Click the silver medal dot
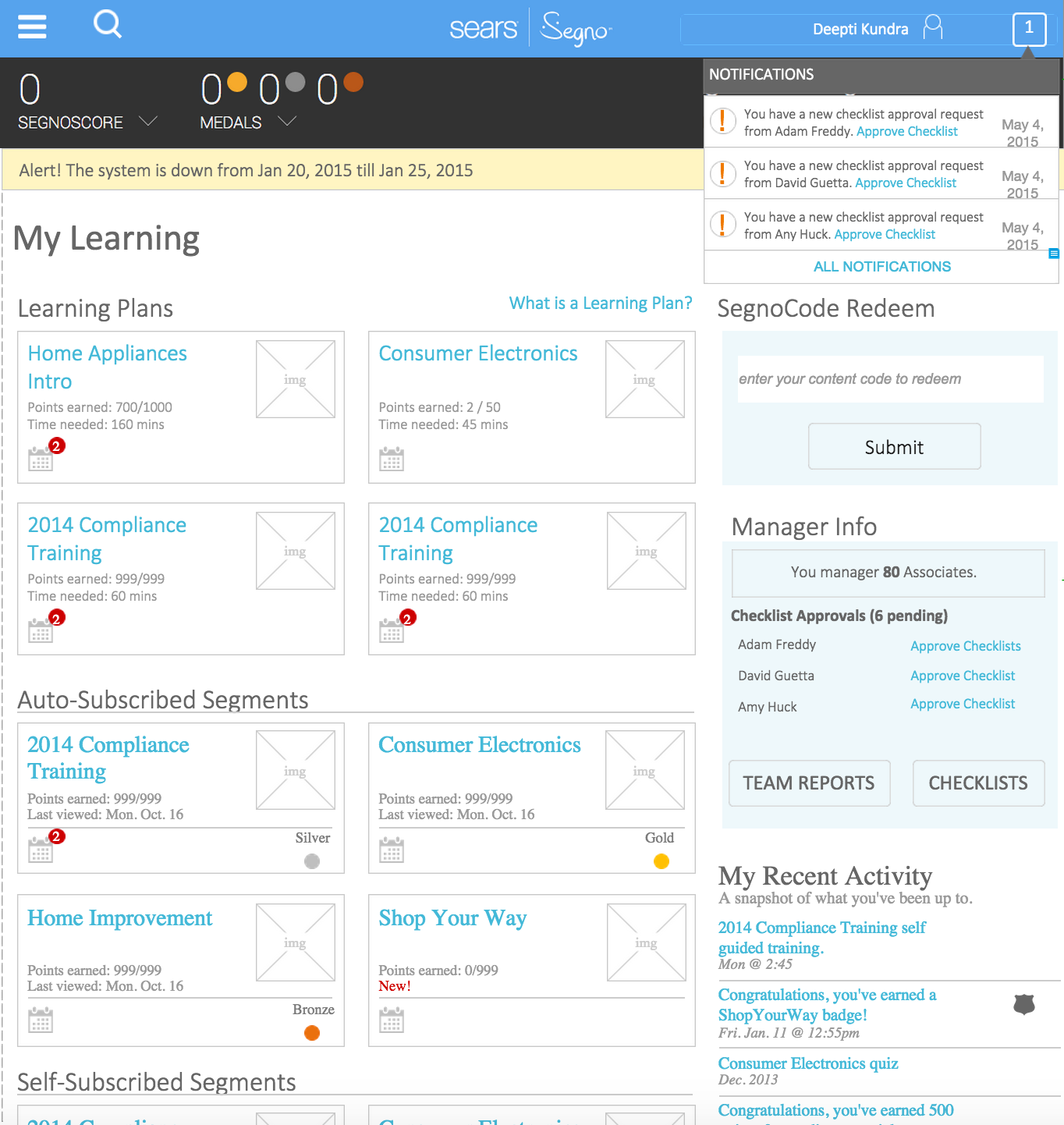Viewport: 1064px width, 1125px height. coord(295,82)
